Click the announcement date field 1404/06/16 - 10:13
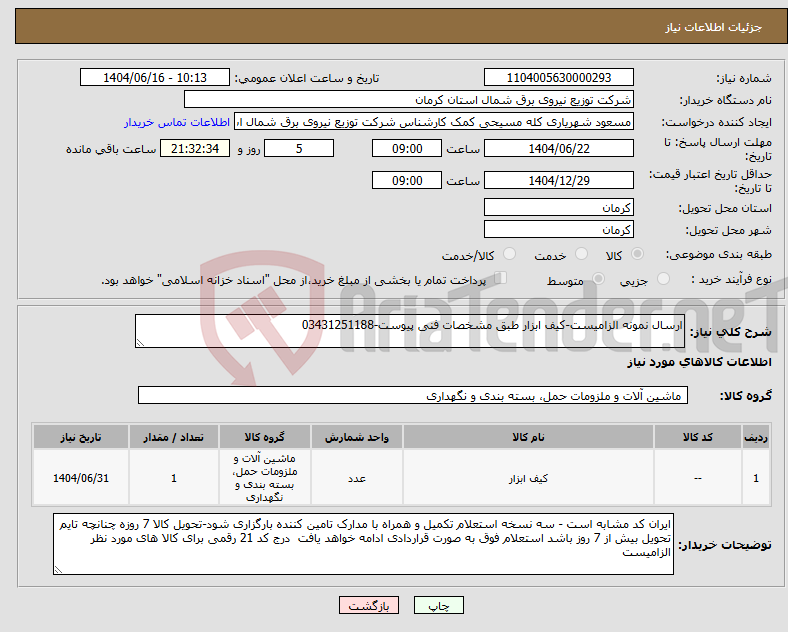Screen dimensions: 788x632 tap(155, 78)
